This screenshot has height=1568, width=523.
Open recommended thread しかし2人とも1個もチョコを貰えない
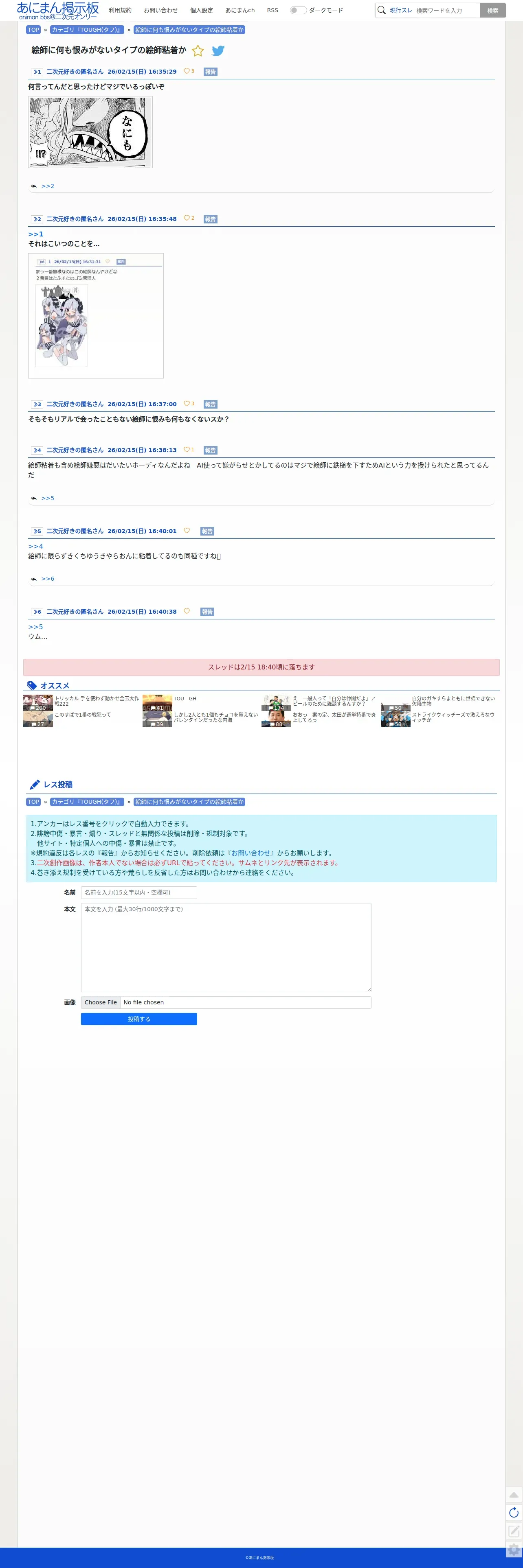click(216, 717)
